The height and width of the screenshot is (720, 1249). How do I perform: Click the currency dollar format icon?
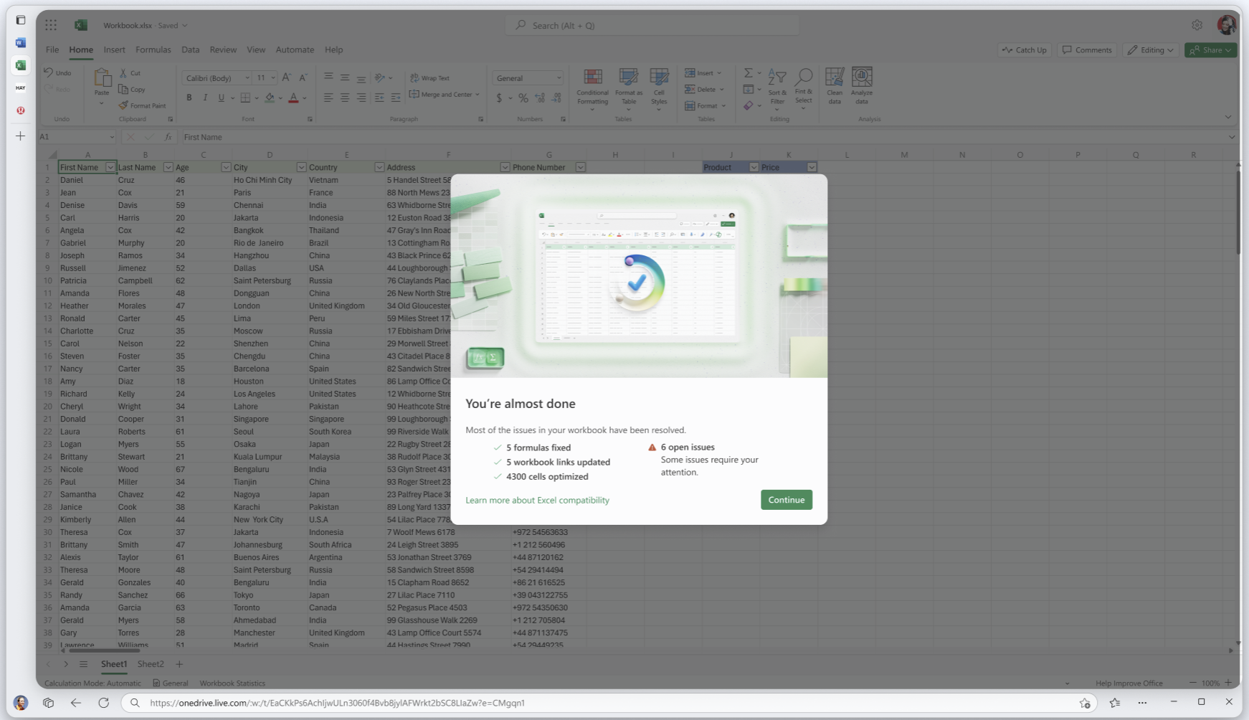pos(499,98)
